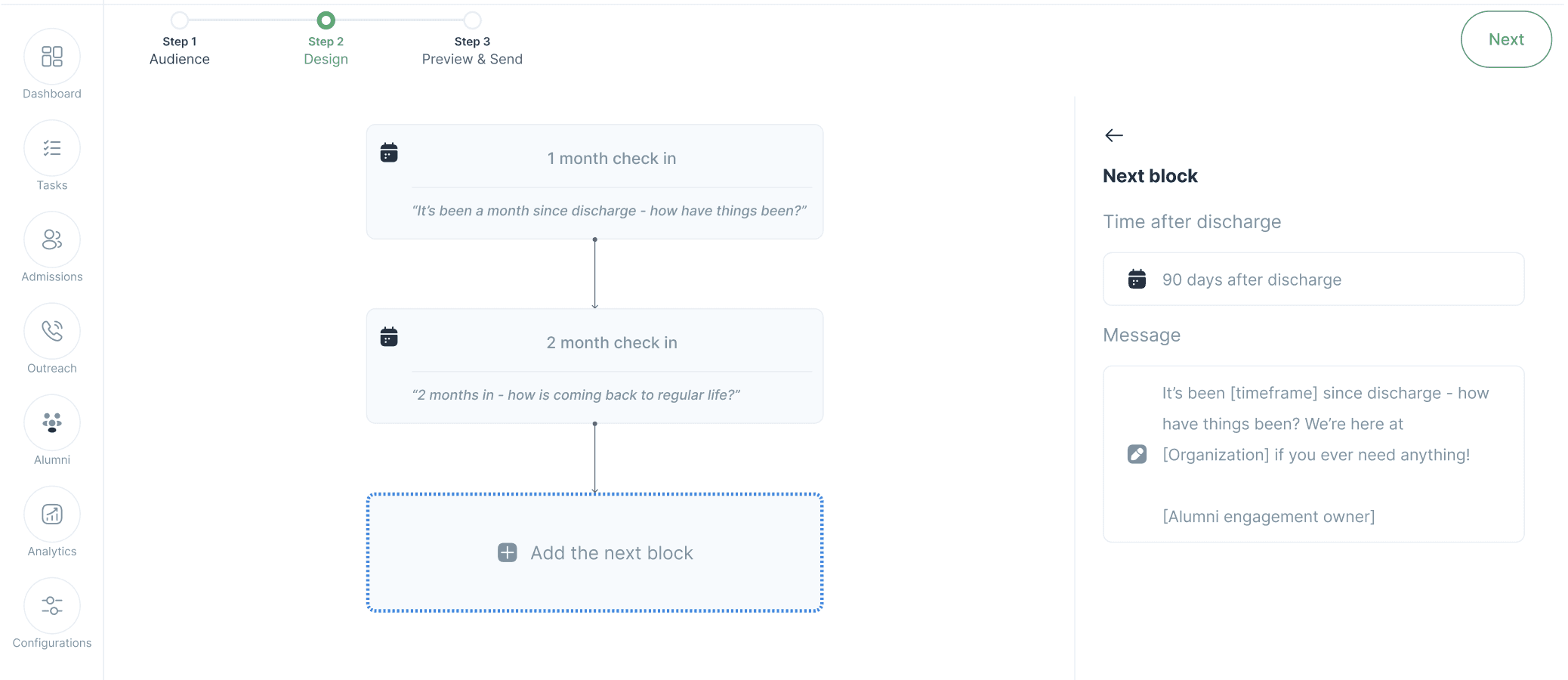Click calendar icon on 2 month check in

(389, 337)
